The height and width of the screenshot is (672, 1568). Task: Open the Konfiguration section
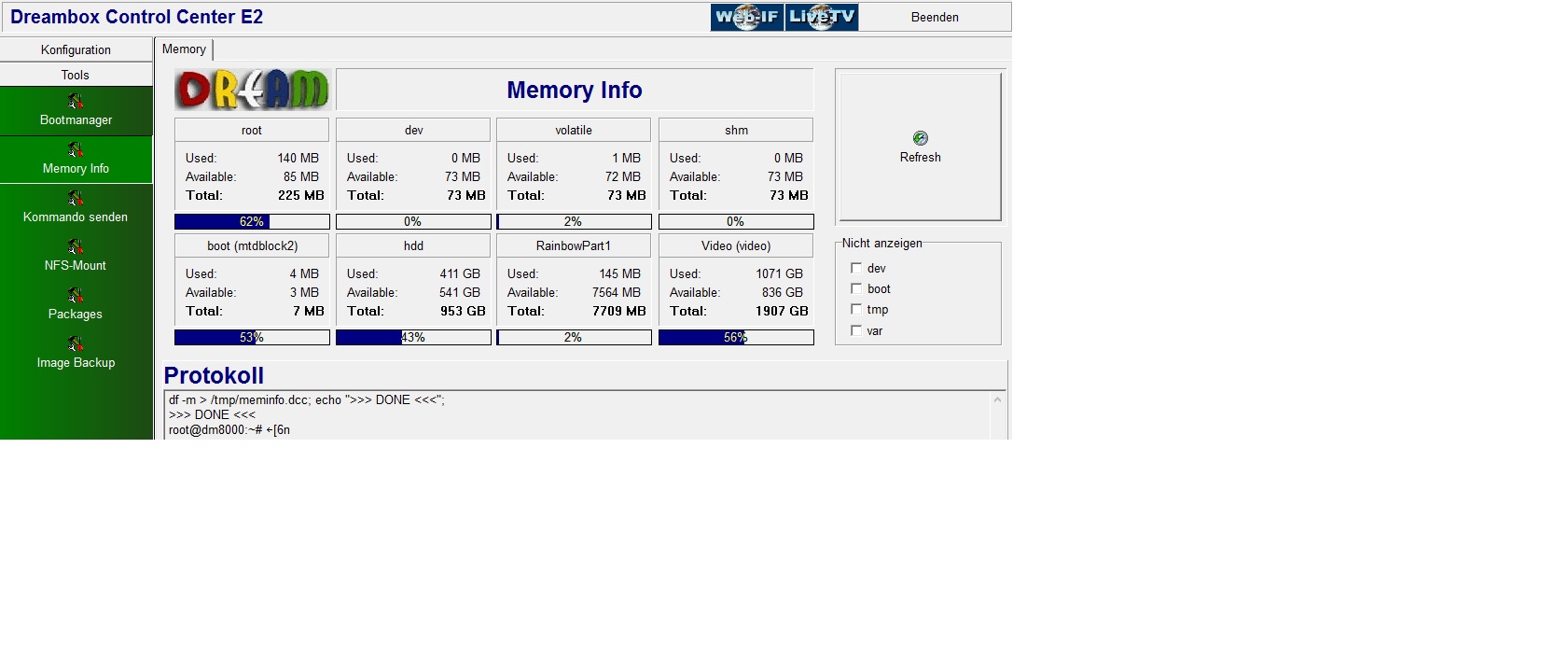[x=76, y=49]
